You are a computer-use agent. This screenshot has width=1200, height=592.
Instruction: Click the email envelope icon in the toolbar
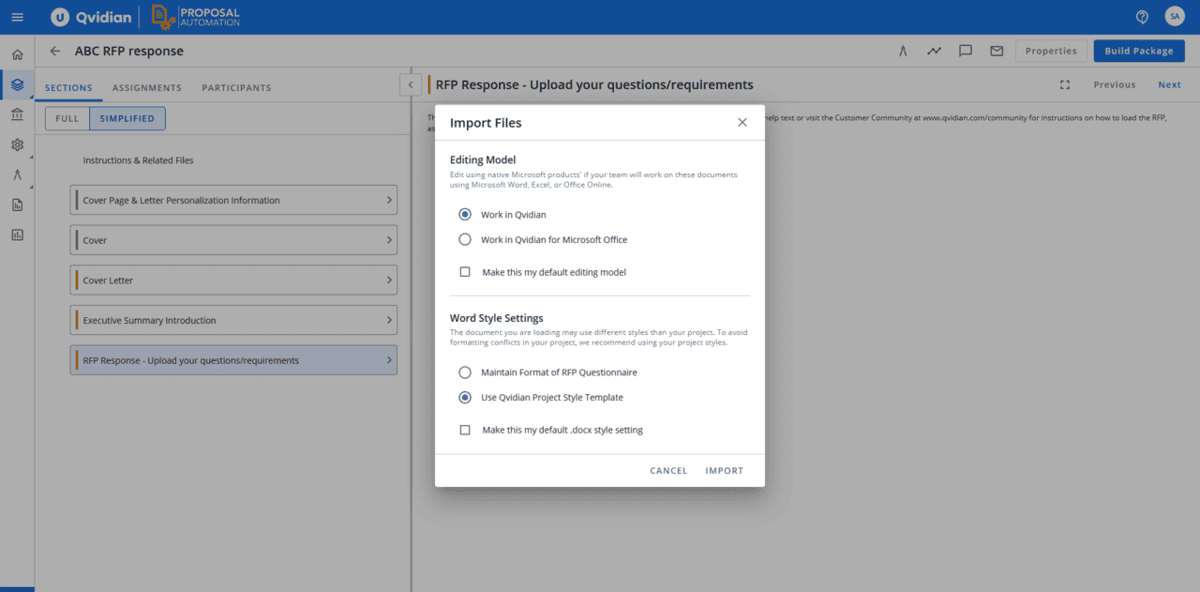pyautogui.click(x=996, y=50)
